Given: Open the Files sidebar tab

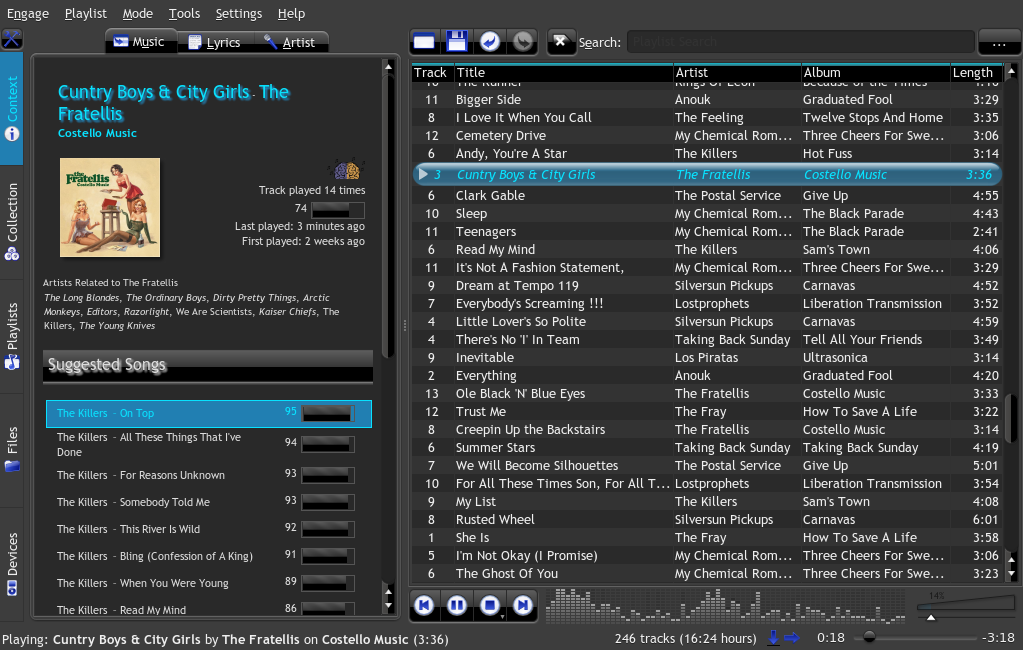Looking at the screenshot, I should [12, 450].
